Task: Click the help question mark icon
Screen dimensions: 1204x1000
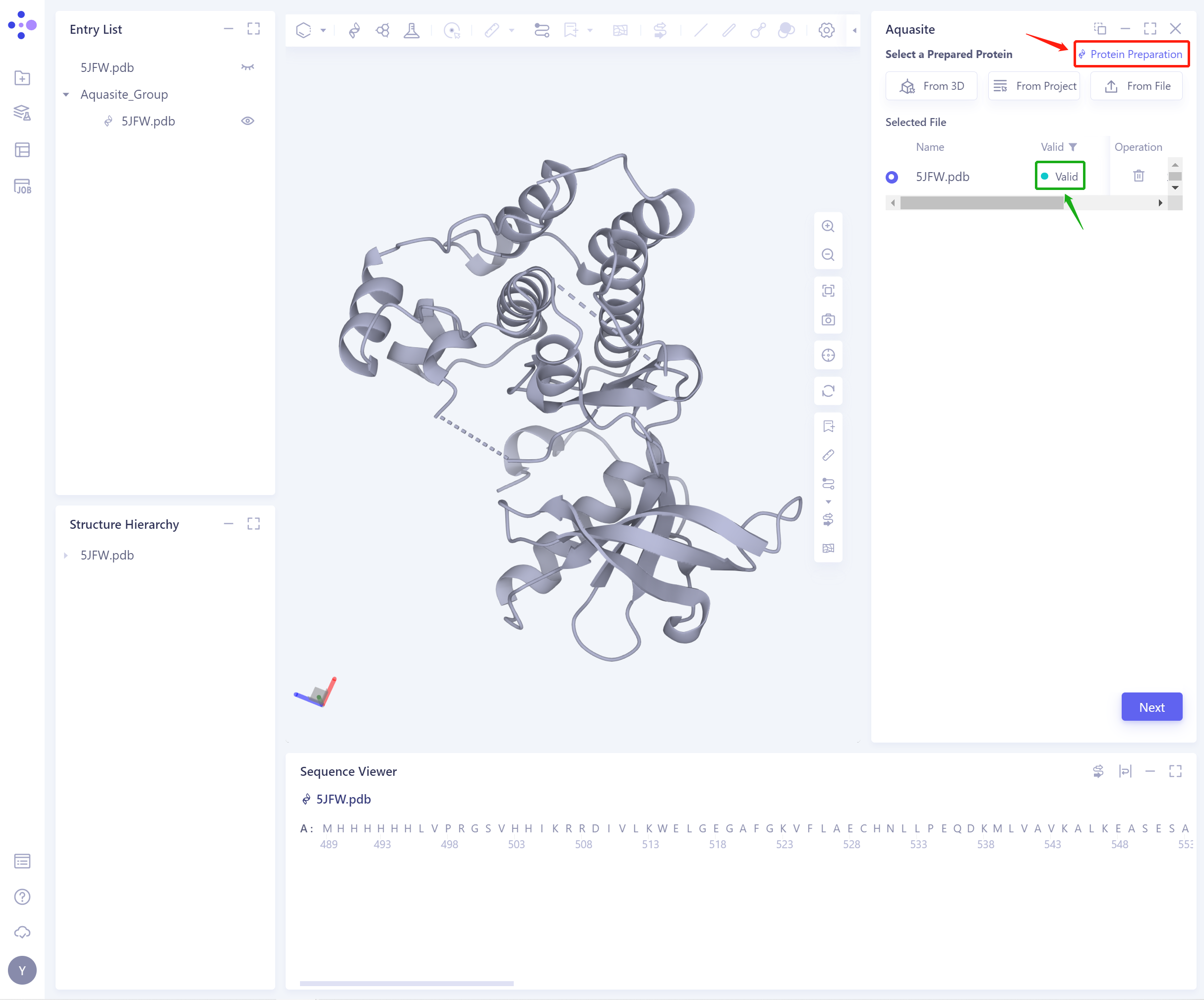Action: [22, 896]
